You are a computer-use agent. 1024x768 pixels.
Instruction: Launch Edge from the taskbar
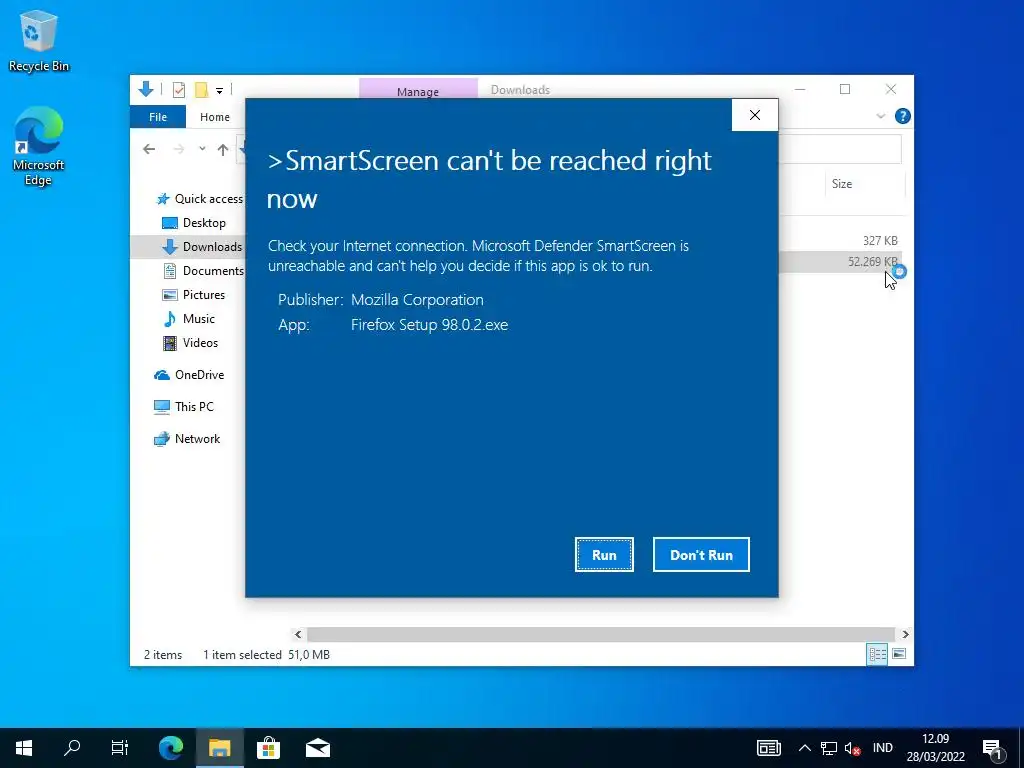(x=171, y=748)
